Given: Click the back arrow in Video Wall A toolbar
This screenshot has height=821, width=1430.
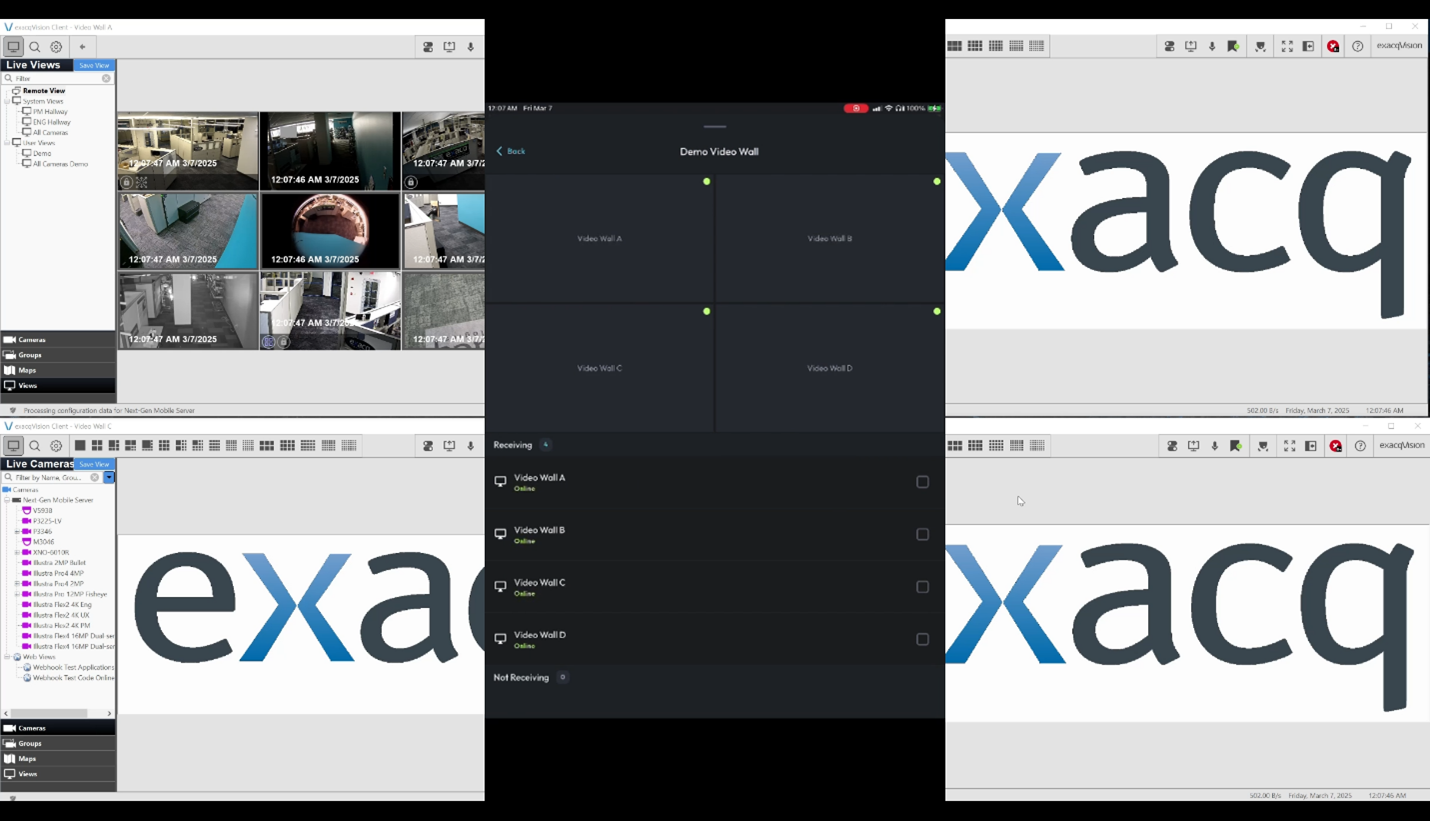Looking at the screenshot, I should (82, 47).
